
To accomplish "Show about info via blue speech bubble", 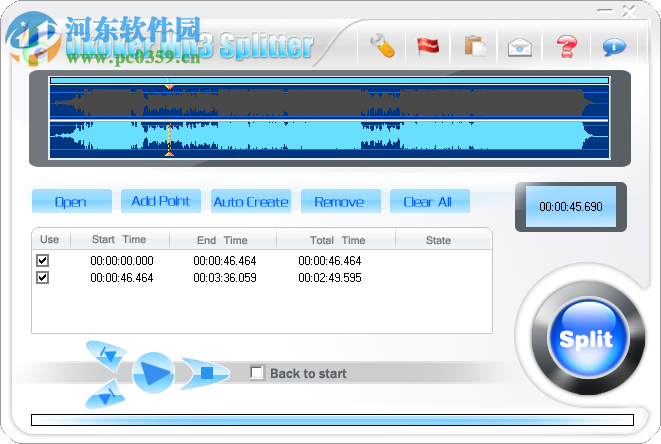I will (x=614, y=47).
